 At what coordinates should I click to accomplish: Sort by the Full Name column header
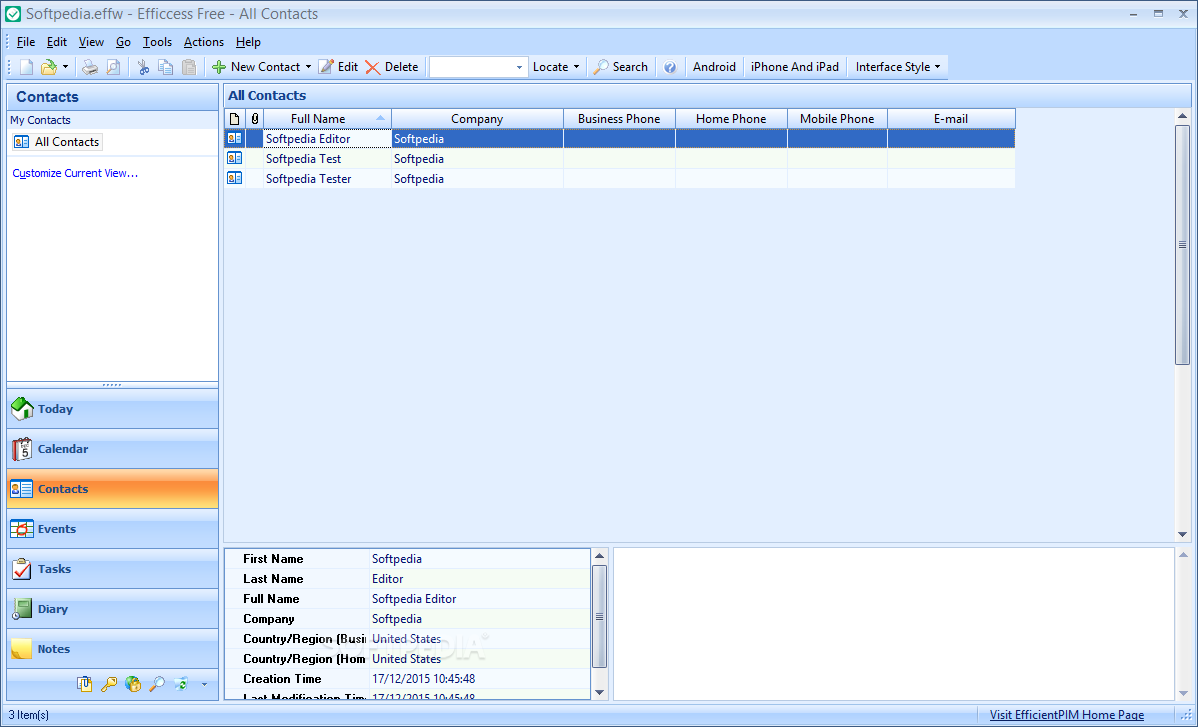pyautogui.click(x=328, y=118)
